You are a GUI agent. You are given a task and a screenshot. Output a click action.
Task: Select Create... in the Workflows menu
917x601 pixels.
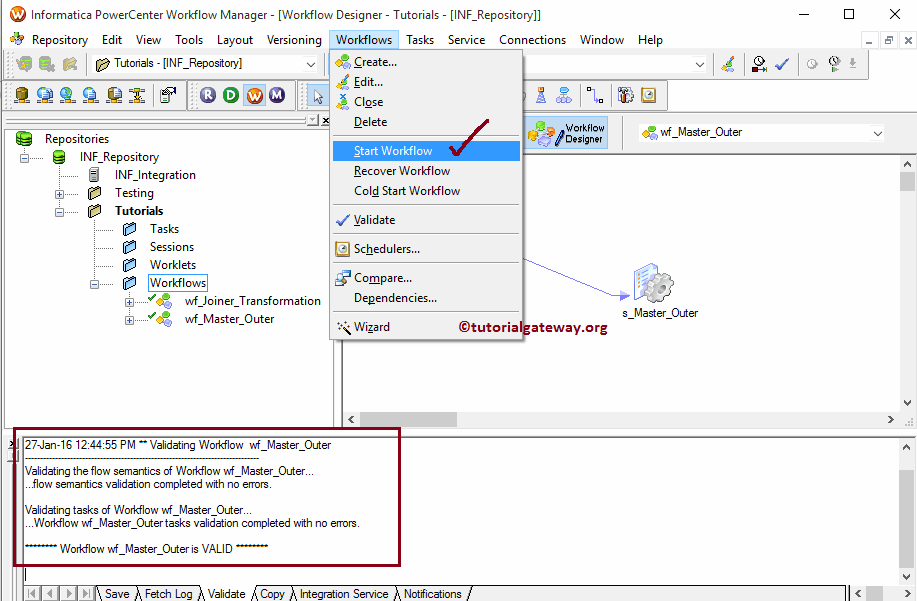coord(426,61)
